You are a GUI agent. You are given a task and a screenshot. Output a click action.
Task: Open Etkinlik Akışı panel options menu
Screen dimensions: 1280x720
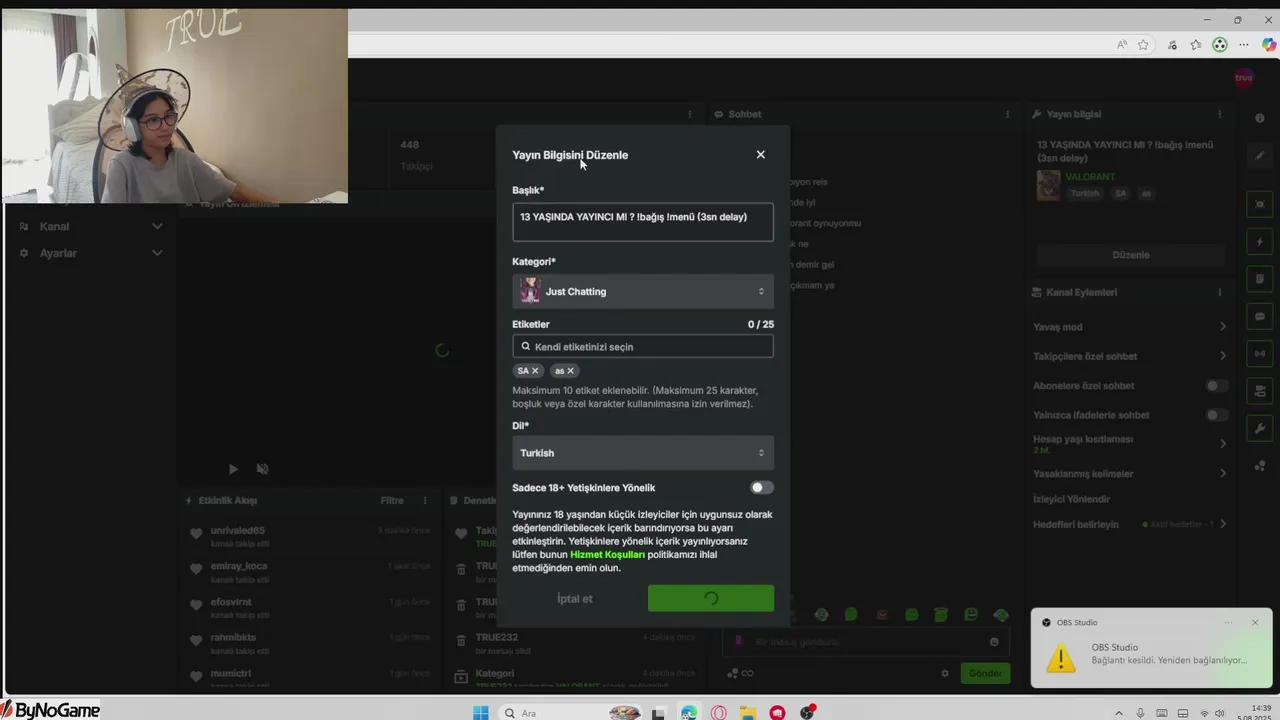tap(425, 500)
